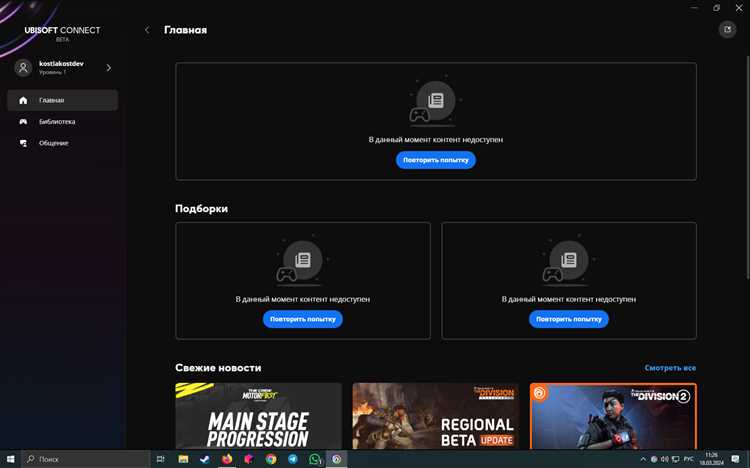Open the Общение social sidebar item

pyautogui.click(x=63, y=143)
